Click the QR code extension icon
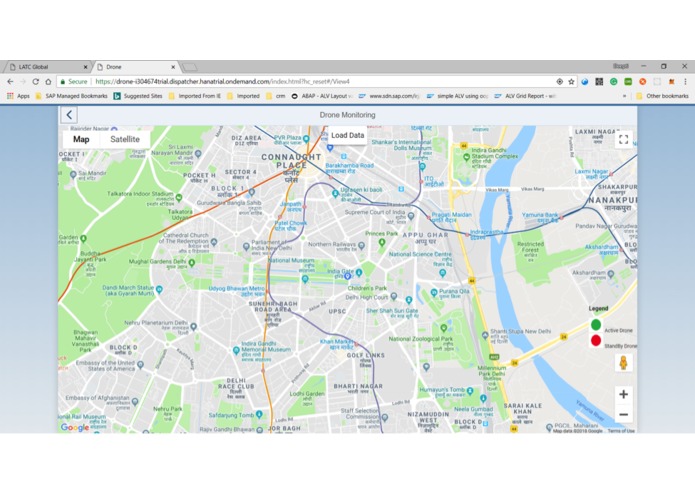695x494 pixels. [x=599, y=82]
